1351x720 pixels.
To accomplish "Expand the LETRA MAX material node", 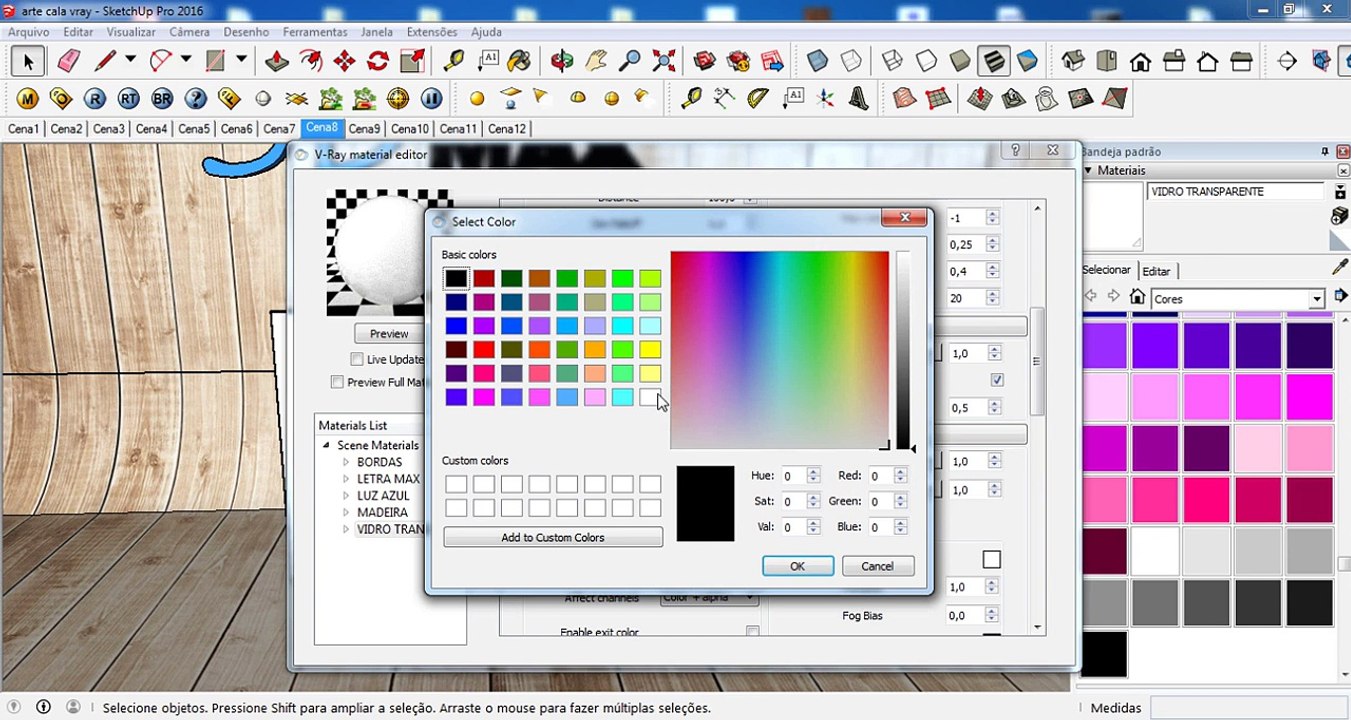I will pyautogui.click(x=346, y=479).
